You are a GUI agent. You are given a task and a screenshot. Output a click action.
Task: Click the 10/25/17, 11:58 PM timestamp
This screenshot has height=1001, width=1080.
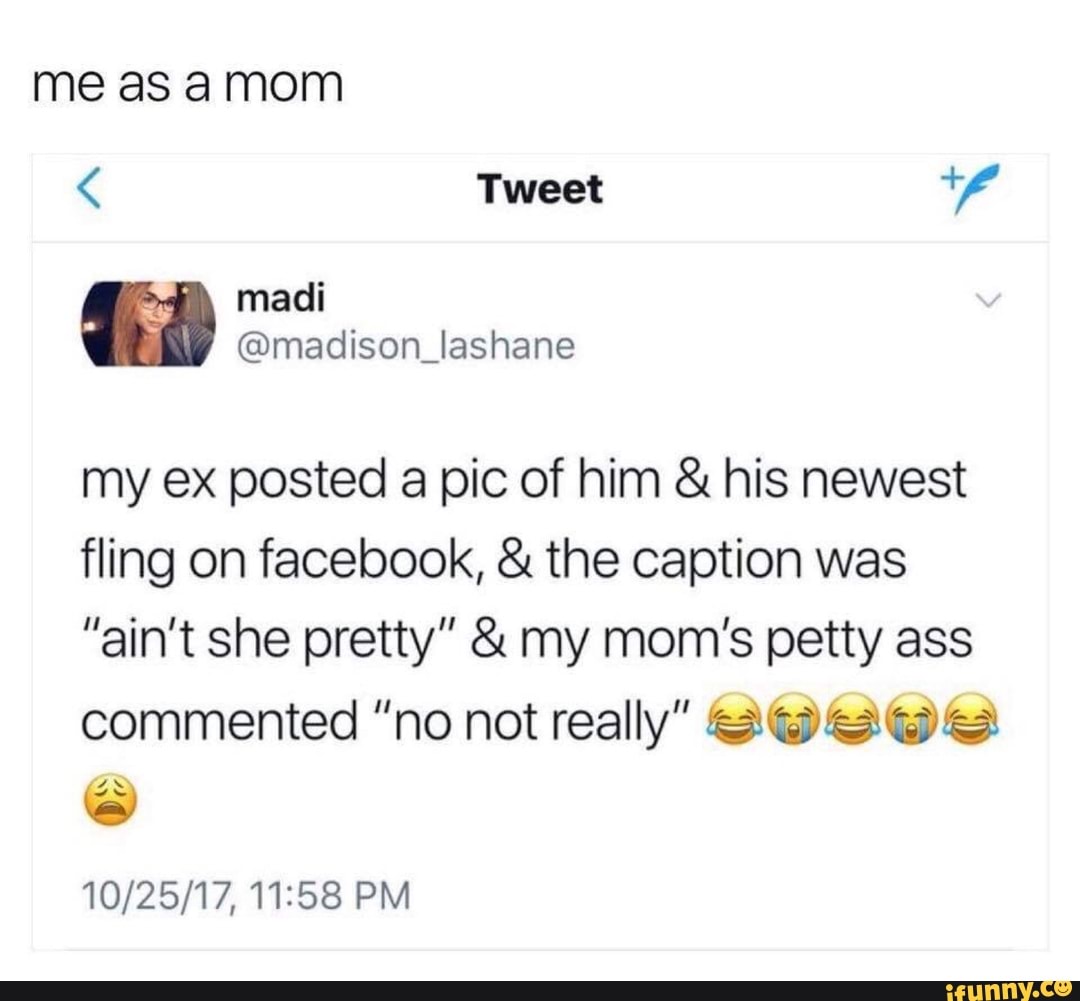click(x=247, y=895)
